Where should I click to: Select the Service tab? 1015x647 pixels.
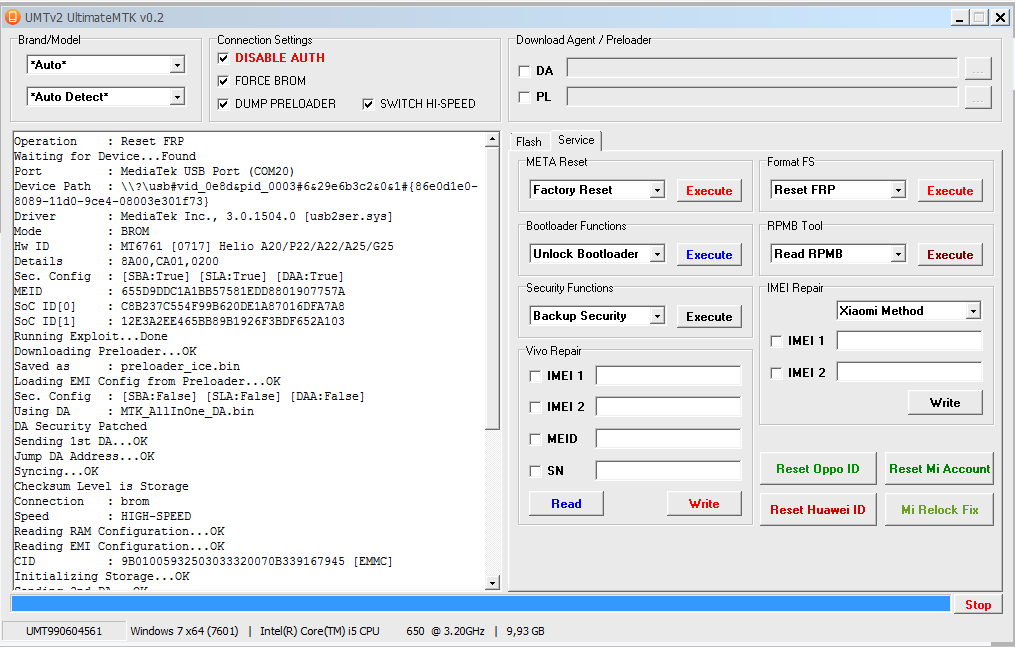click(x=576, y=141)
